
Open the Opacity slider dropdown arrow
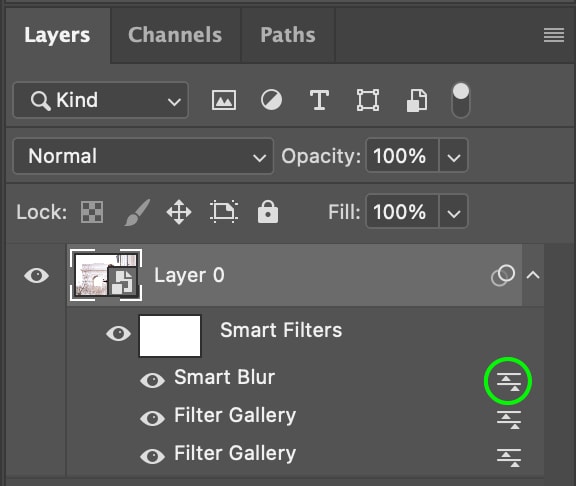454,156
